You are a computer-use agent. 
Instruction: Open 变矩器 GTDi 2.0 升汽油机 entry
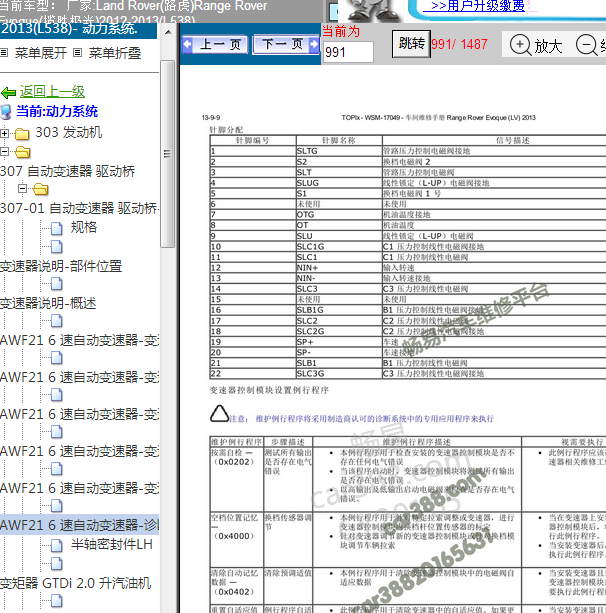coord(75,583)
